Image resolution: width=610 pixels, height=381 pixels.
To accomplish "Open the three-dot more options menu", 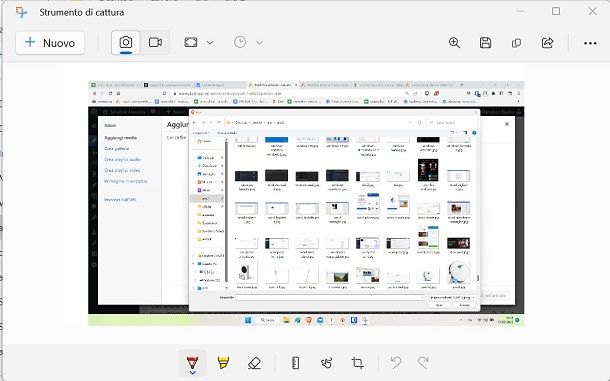I will [590, 43].
